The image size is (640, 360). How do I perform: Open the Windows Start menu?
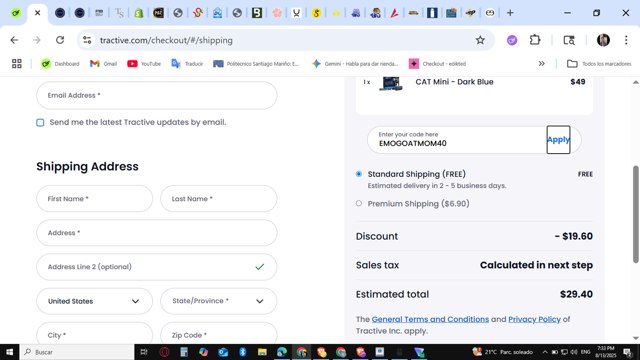(x=9, y=352)
